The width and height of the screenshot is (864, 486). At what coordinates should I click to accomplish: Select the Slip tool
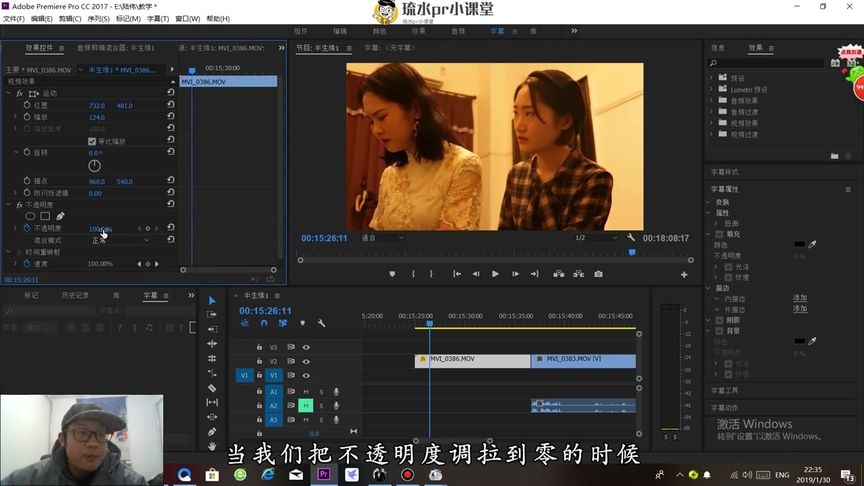[212, 402]
